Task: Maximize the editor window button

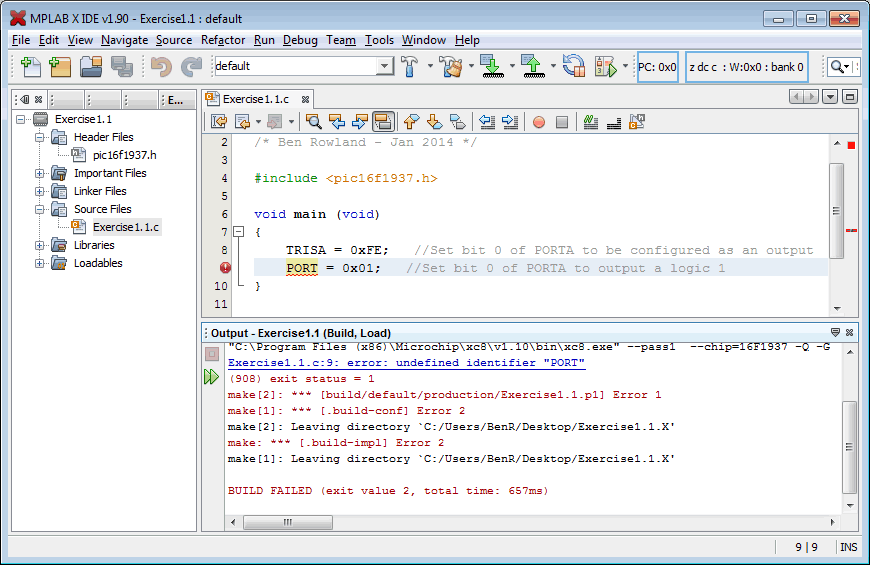Action: coord(849,97)
